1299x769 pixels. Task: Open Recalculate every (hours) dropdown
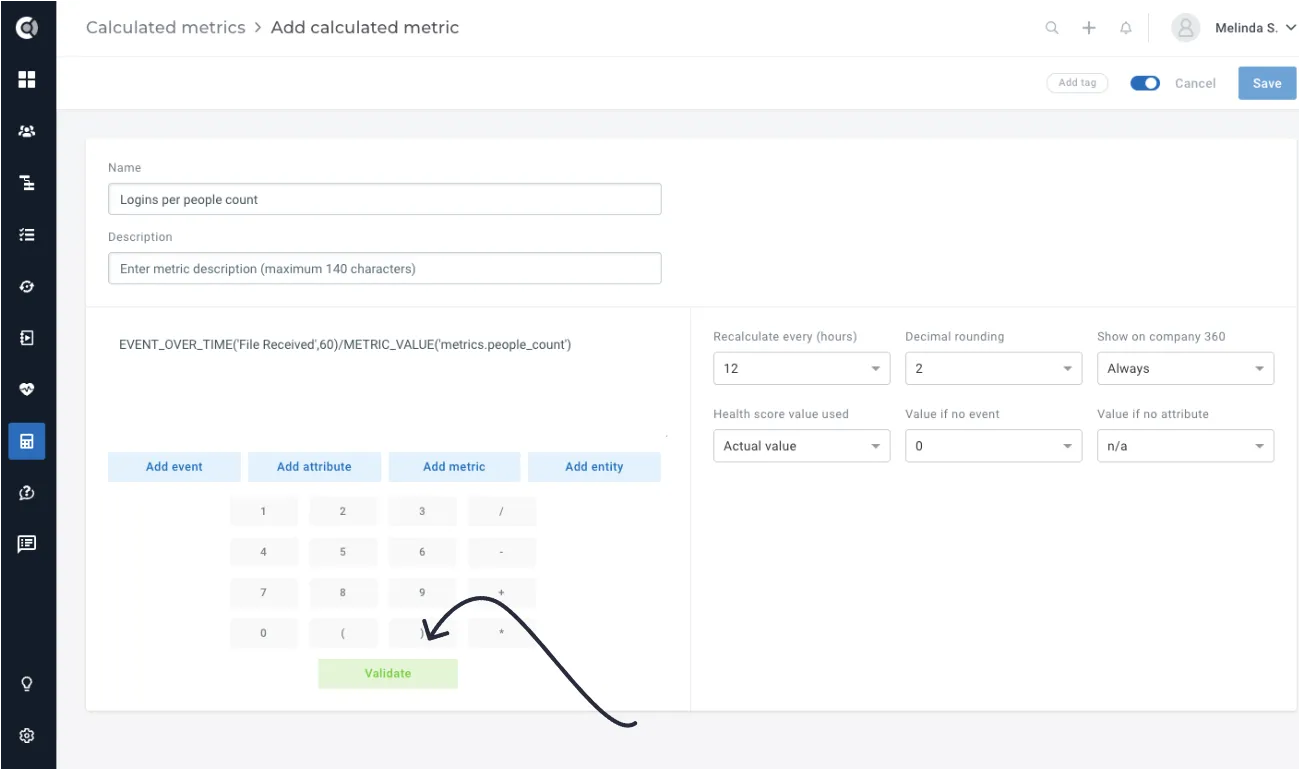click(x=801, y=368)
